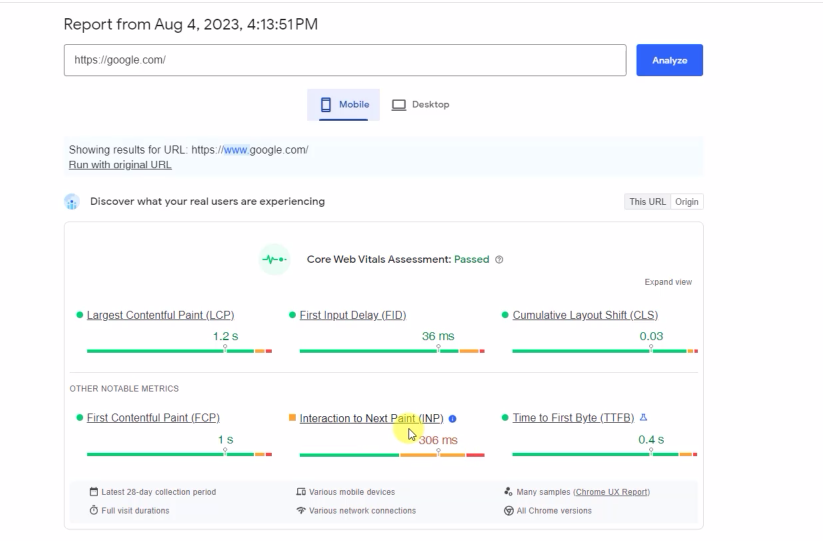Click the green CLS status dot
Image resolution: width=823 pixels, height=541 pixels.
pyautogui.click(x=505, y=315)
